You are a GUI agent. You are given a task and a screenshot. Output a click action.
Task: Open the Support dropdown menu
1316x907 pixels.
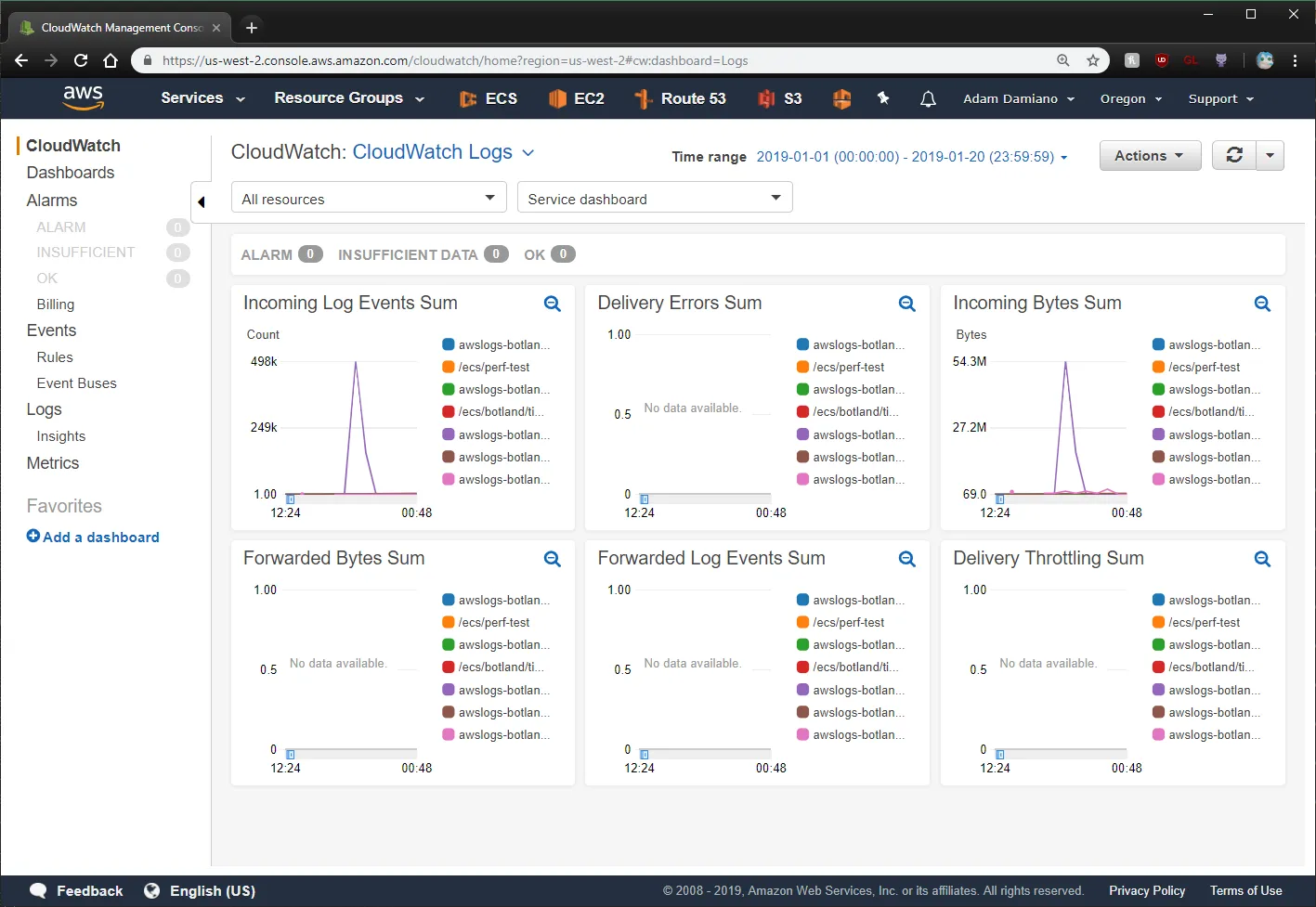(x=1221, y=98)
